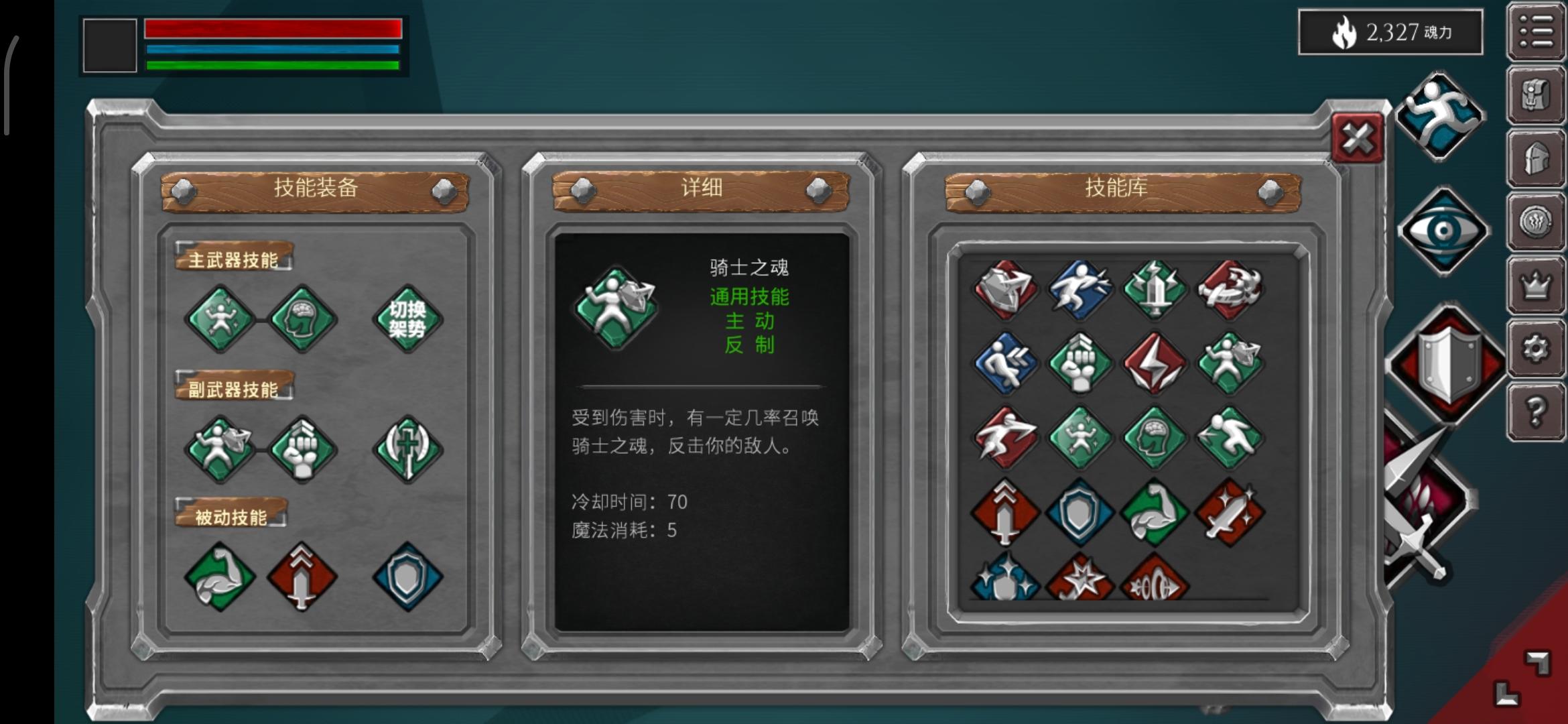This screenshot has height=724, width=1568.
Task: Select the fist skill in sub-weapon slot
Action: click(x=302, y=449)
